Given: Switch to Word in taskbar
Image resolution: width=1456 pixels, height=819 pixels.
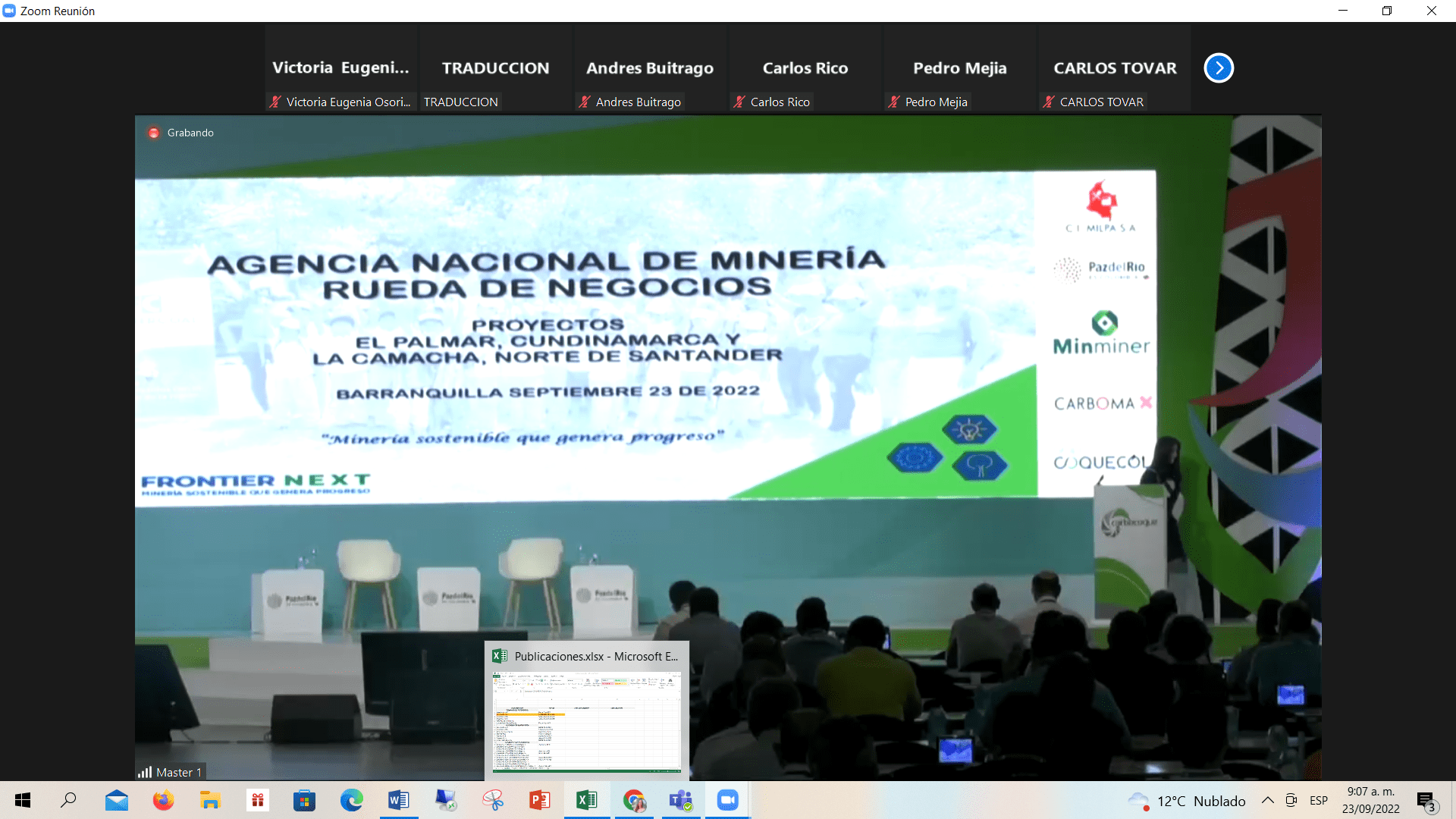Looking at the screenshot, I should click(x=398, y=800).
